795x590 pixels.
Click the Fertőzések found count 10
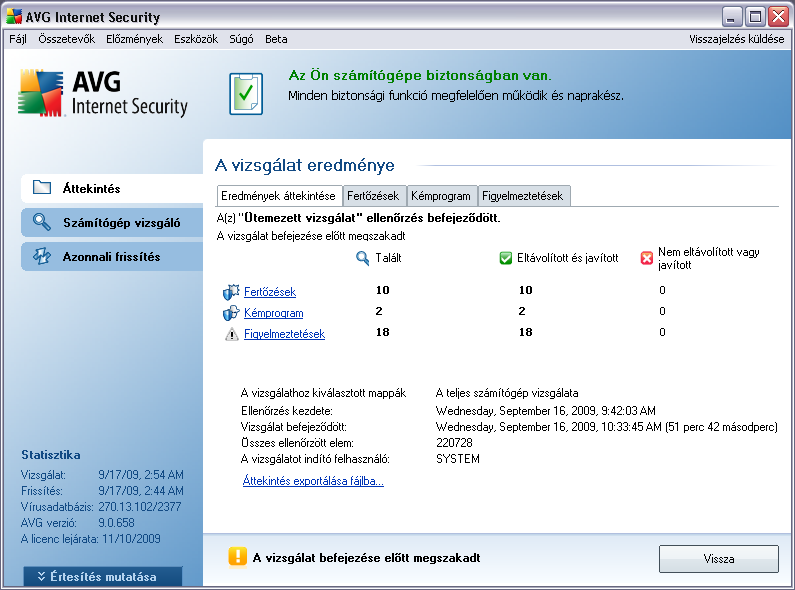[383, 290]
